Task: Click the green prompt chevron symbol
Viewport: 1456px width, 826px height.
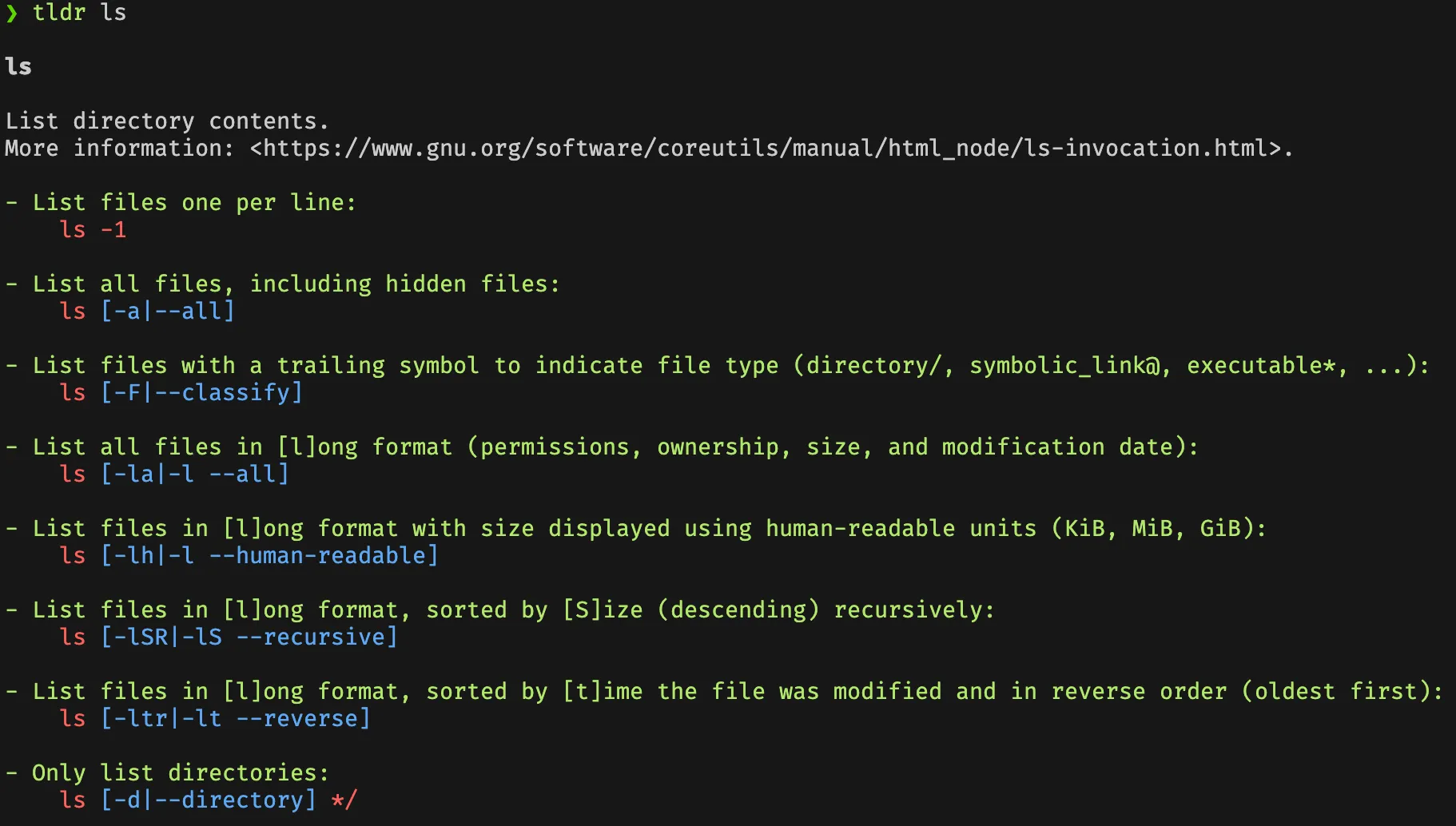Action: pos(11,14)
